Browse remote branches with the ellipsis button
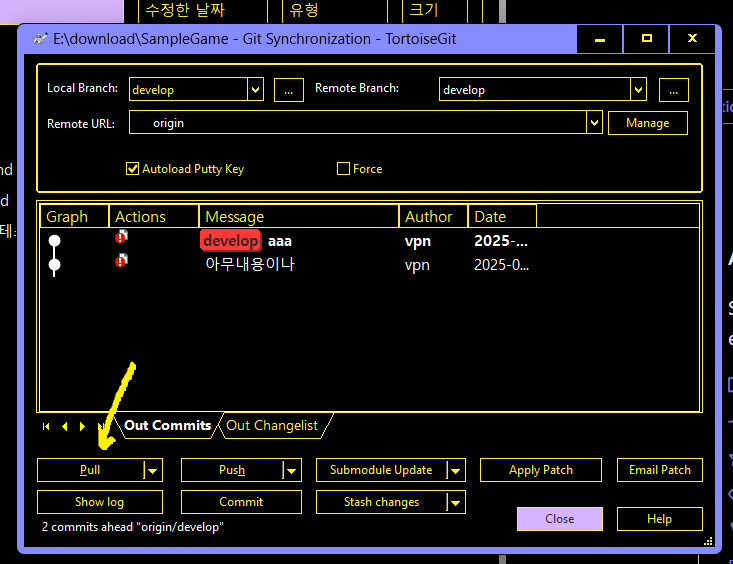This screenshot has height=564, width=733. [674, 90]
